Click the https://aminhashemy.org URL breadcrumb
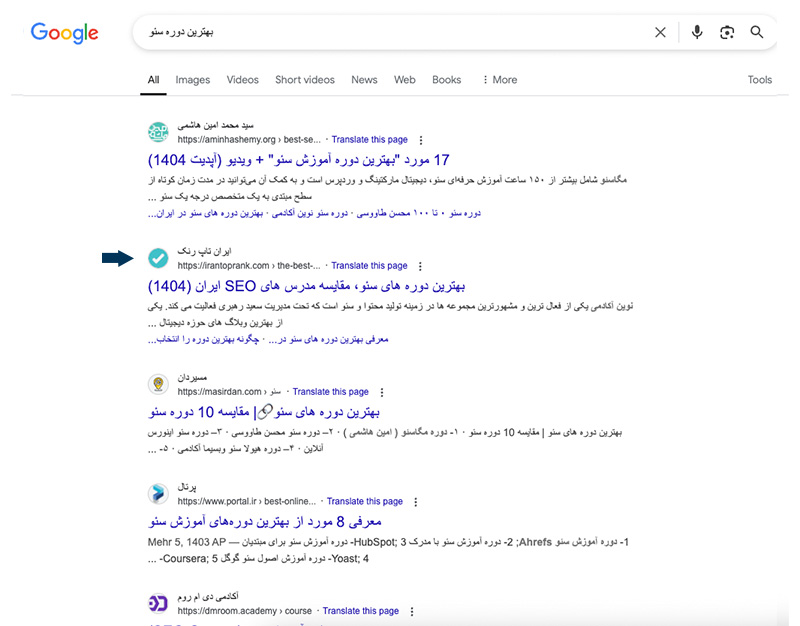The height and width of the screenshot is (626, 800). coord(249,139)
